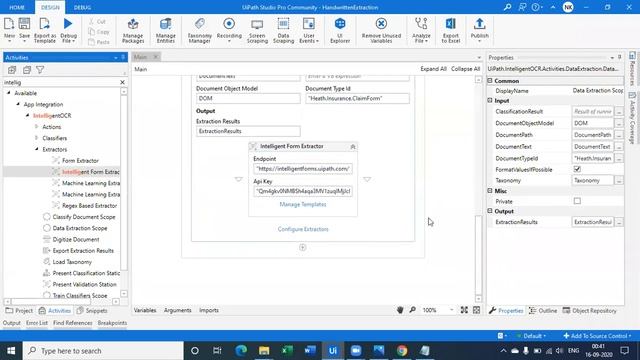640x360 pixels.
Task: Collapse the Intelligent Form Extractor activity
Action: coord(353,147)
